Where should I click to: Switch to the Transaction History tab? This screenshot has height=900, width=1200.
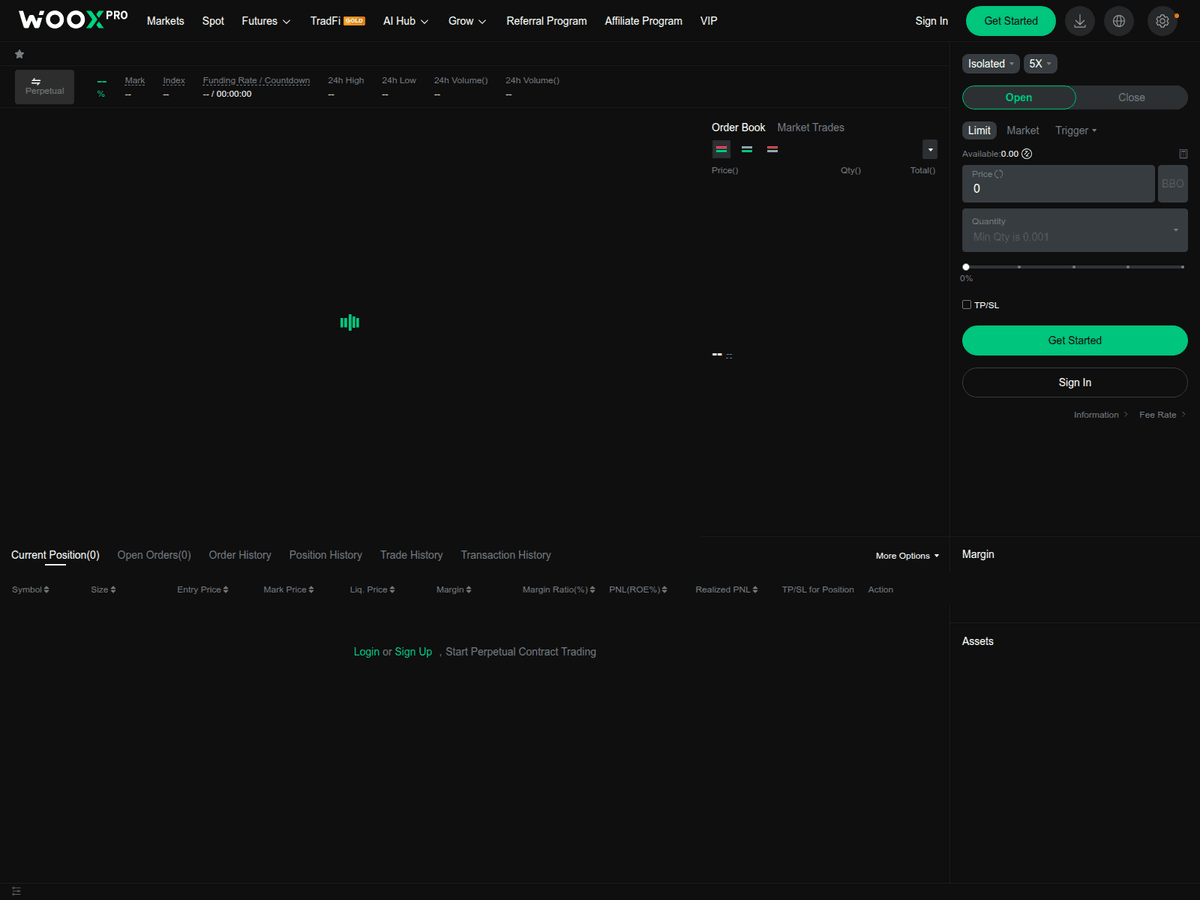(x=506, y=555)
